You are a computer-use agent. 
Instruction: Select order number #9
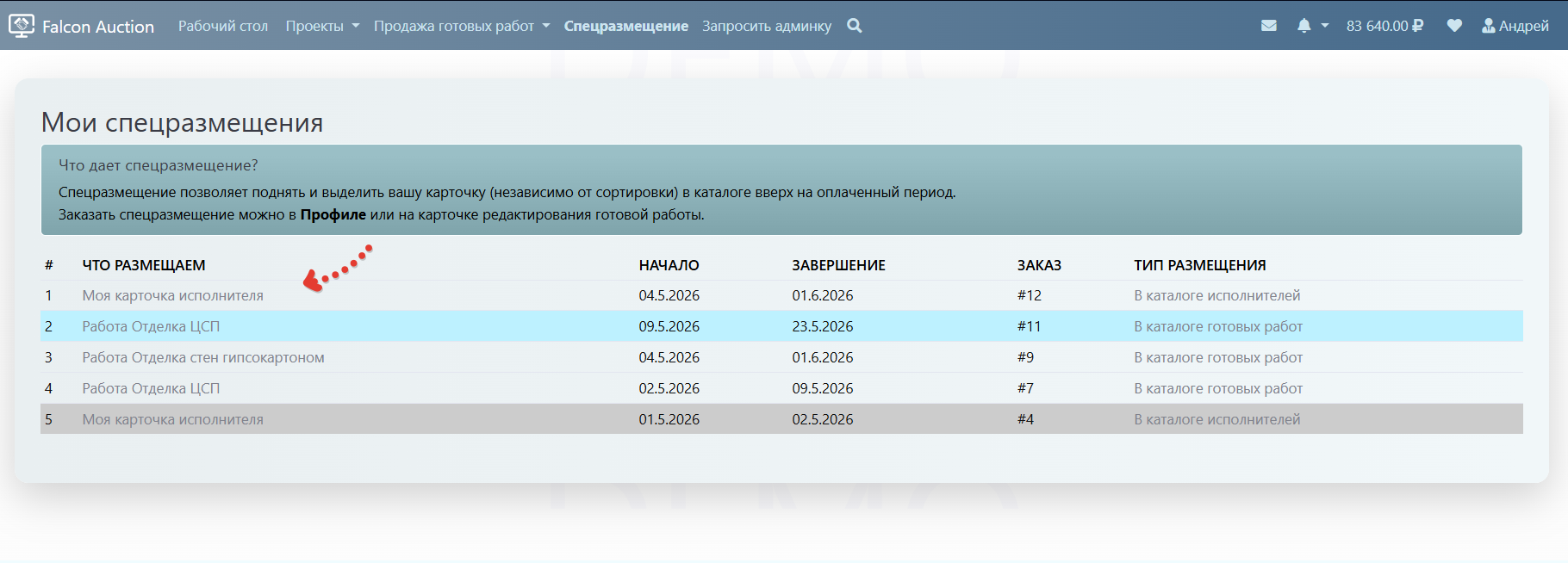tap(1026, 357)
